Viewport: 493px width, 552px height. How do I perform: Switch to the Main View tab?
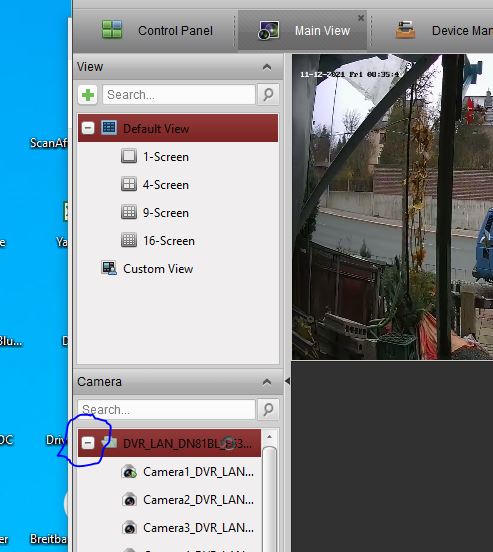pos(302,31)
